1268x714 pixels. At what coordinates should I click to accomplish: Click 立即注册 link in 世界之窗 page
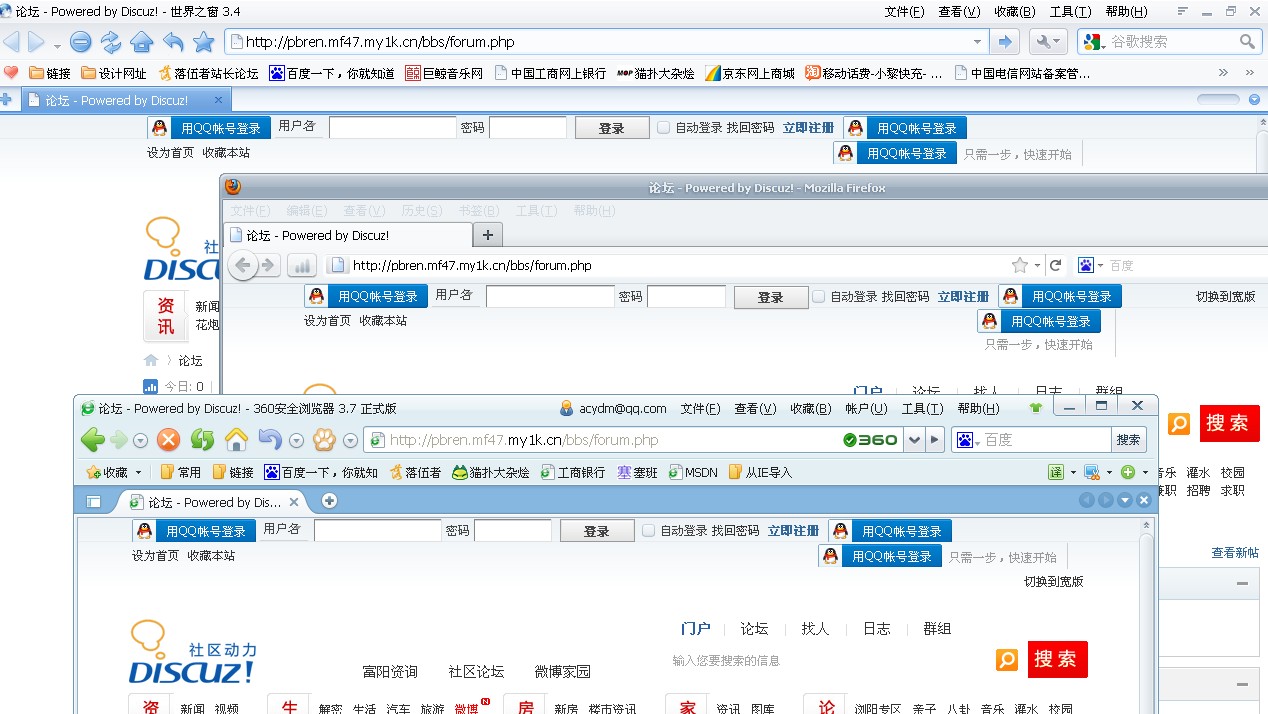(808, 128)
